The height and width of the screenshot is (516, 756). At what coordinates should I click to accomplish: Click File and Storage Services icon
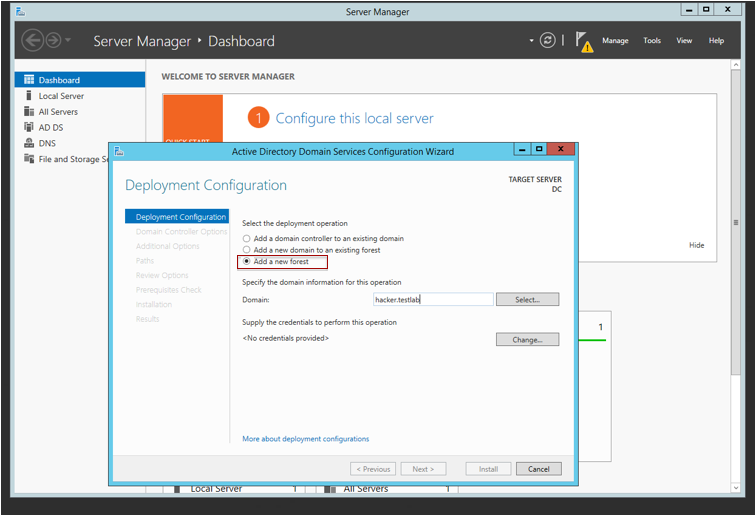[x=29, y=159]
